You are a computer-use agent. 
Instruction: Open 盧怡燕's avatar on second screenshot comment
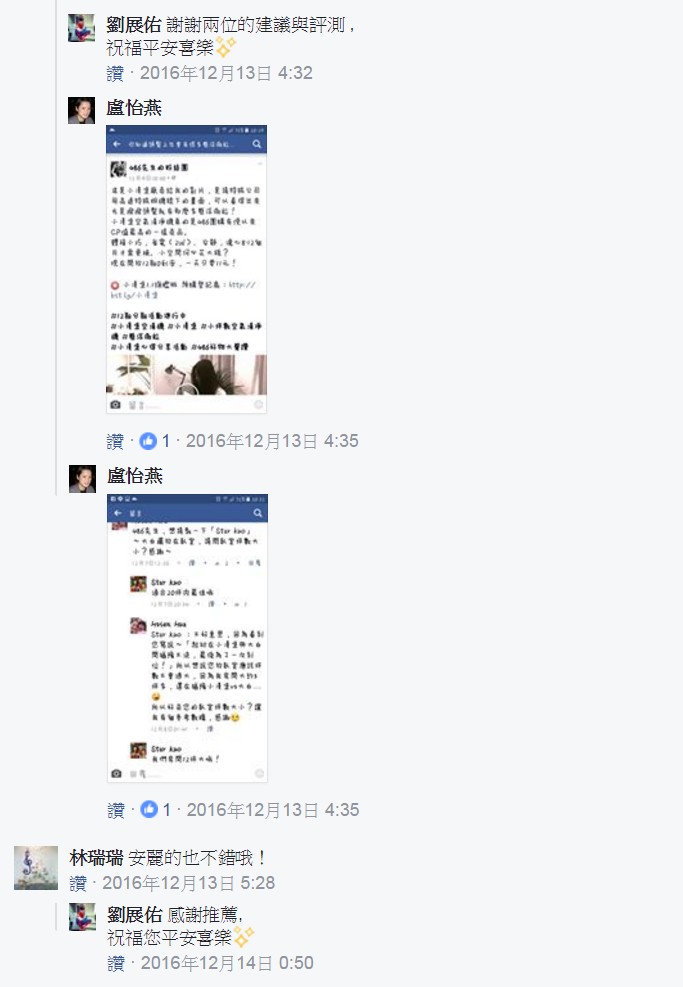click(82, 479)
